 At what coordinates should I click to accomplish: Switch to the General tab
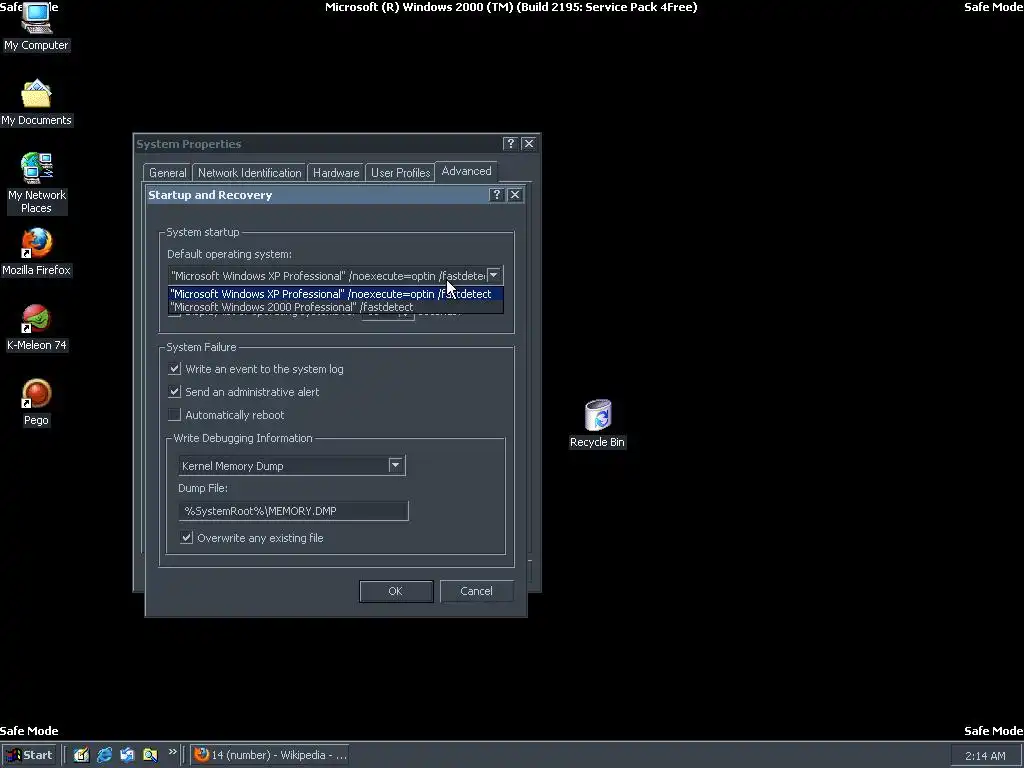coord(167,172)
